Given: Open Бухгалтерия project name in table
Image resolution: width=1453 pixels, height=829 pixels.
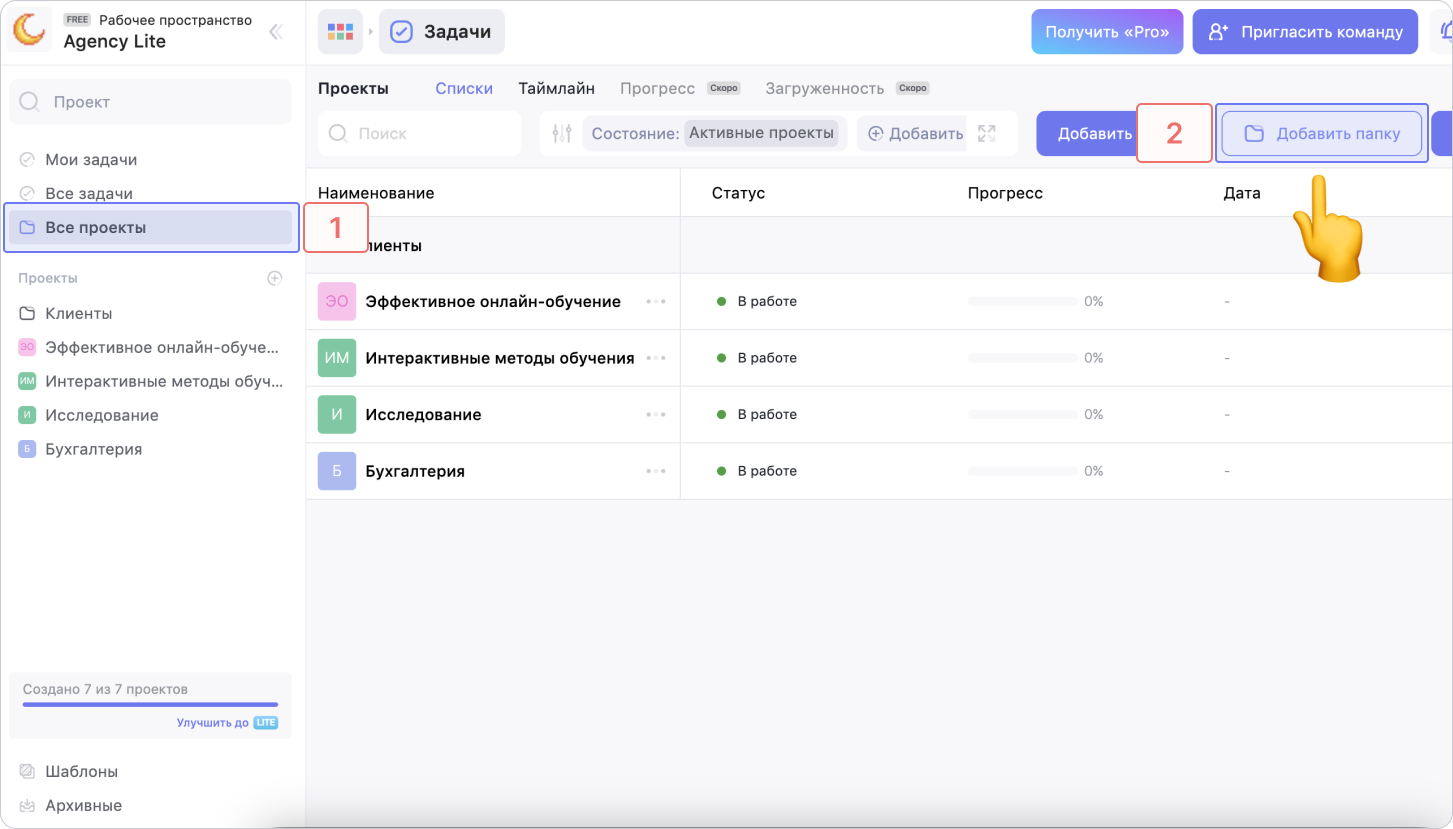Looking at the screenshot, I should 415,471.
